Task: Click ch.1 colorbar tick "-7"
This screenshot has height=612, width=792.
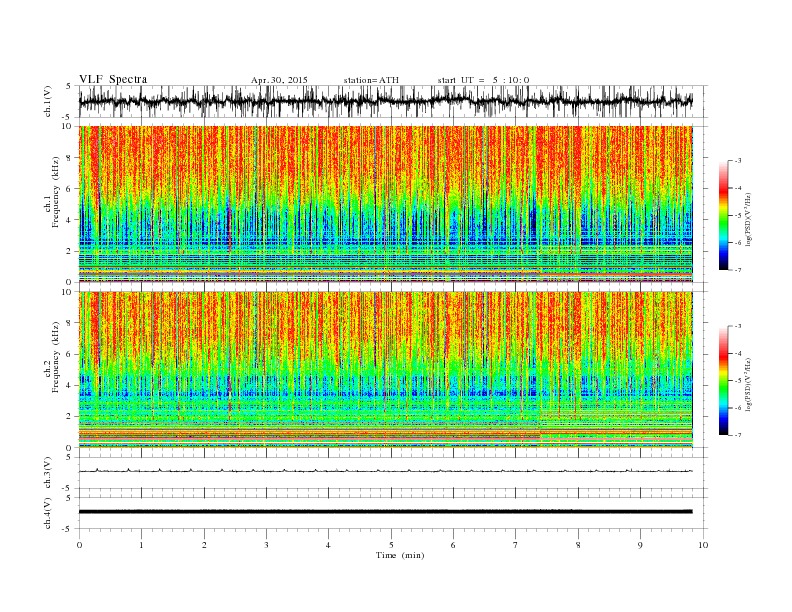Action: click(738, 270)
